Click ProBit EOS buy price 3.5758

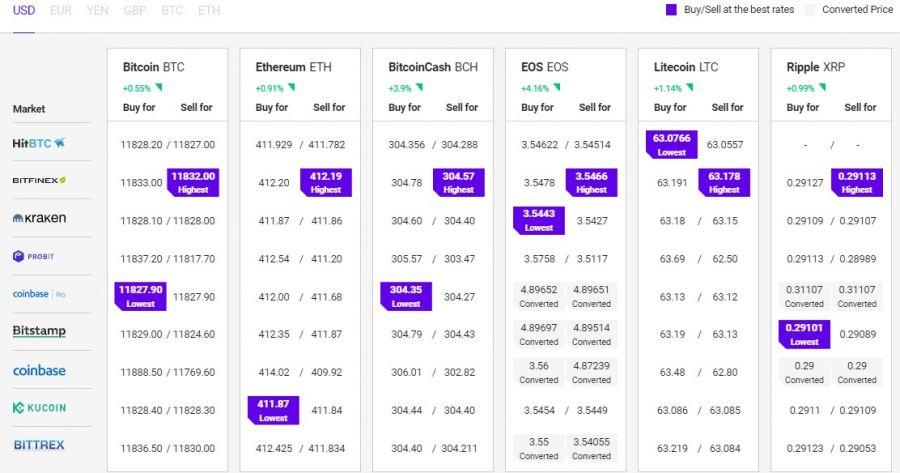540,259
